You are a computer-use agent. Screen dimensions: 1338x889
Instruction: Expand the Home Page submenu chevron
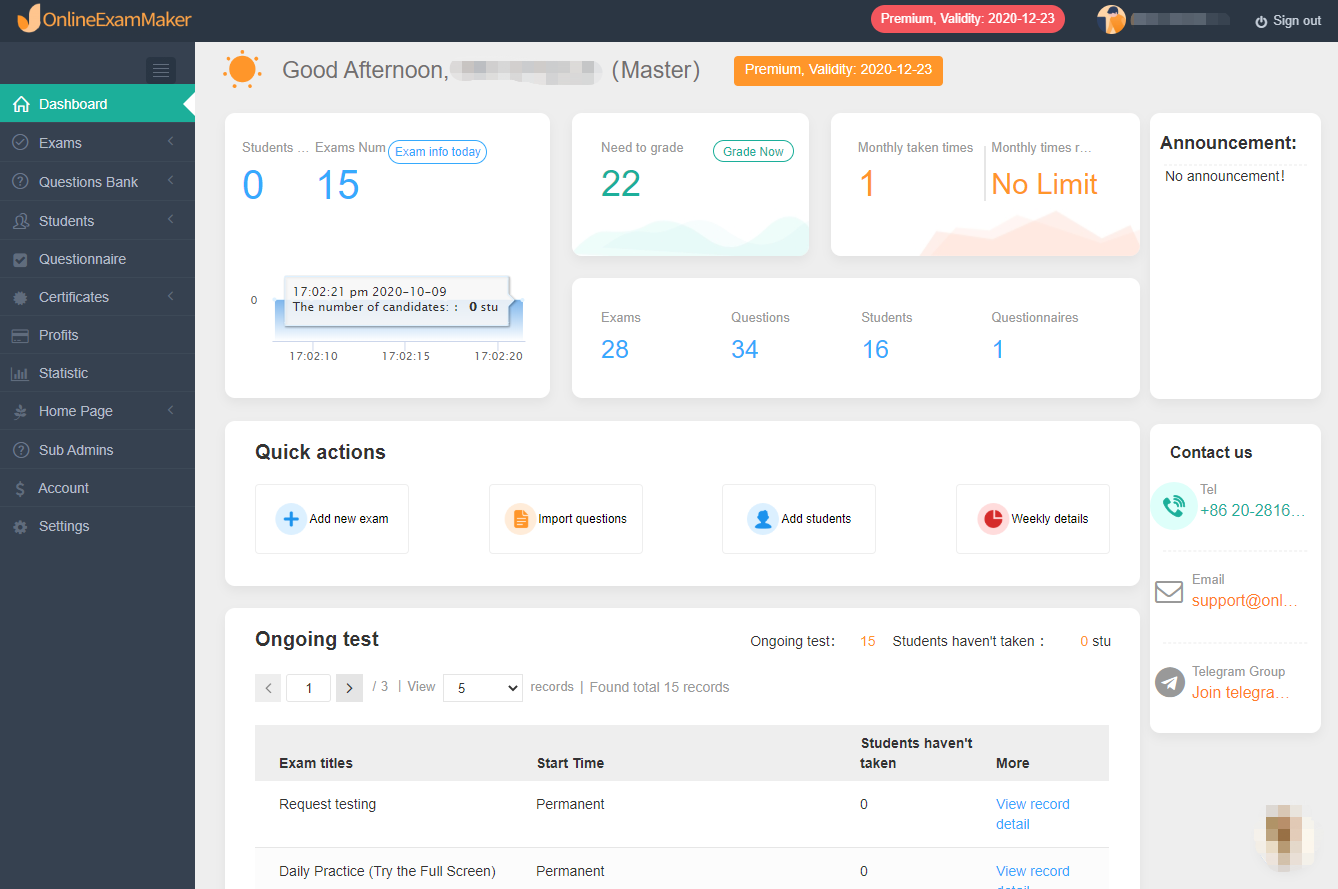pyautogui.click(x=171, y=410)
